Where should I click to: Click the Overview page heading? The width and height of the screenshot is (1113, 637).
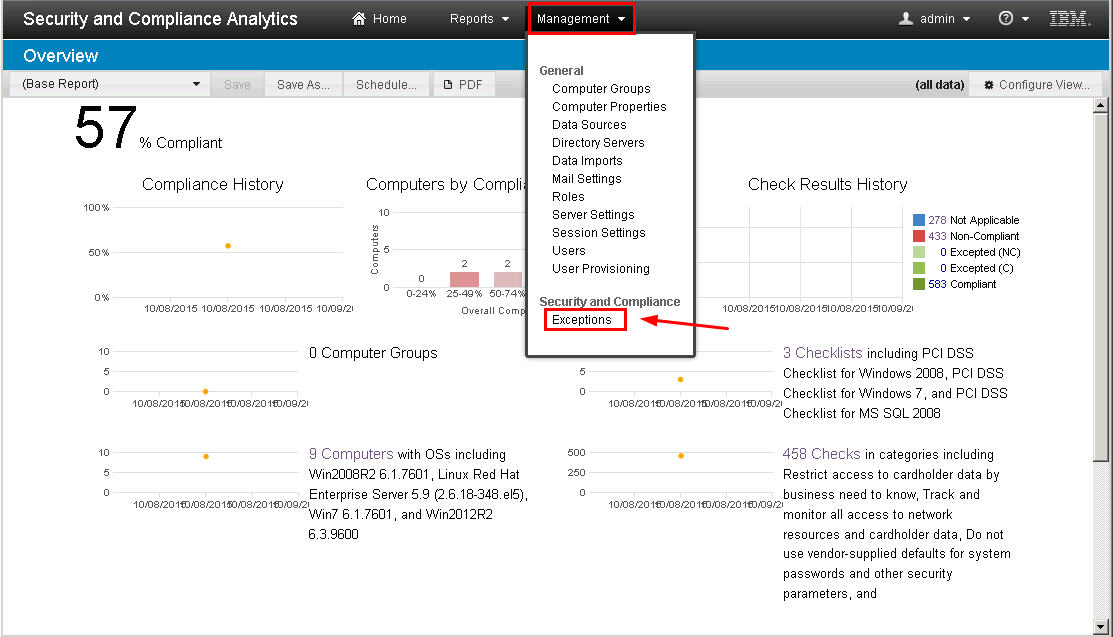61,55
